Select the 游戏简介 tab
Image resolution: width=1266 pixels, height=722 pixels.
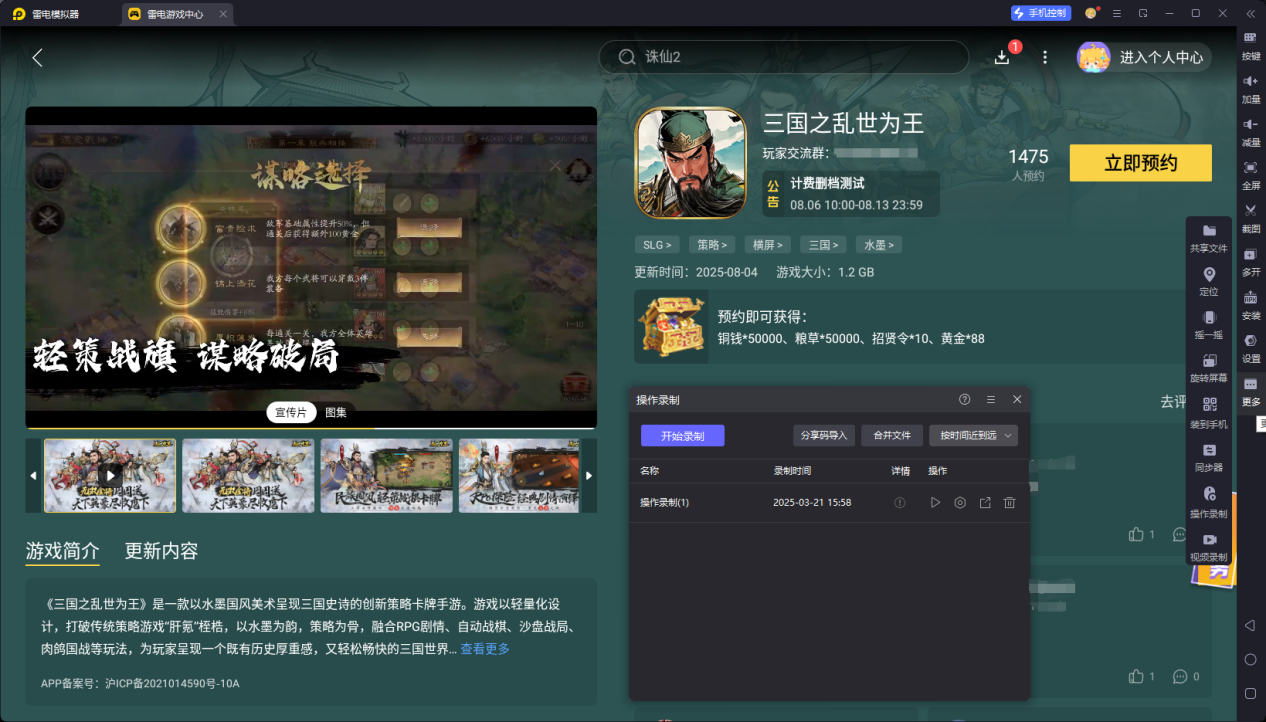[62, 551]
